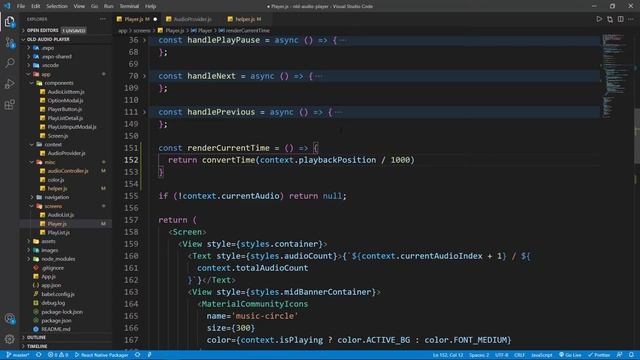Open the Selection menu

(x=57, y=6)
